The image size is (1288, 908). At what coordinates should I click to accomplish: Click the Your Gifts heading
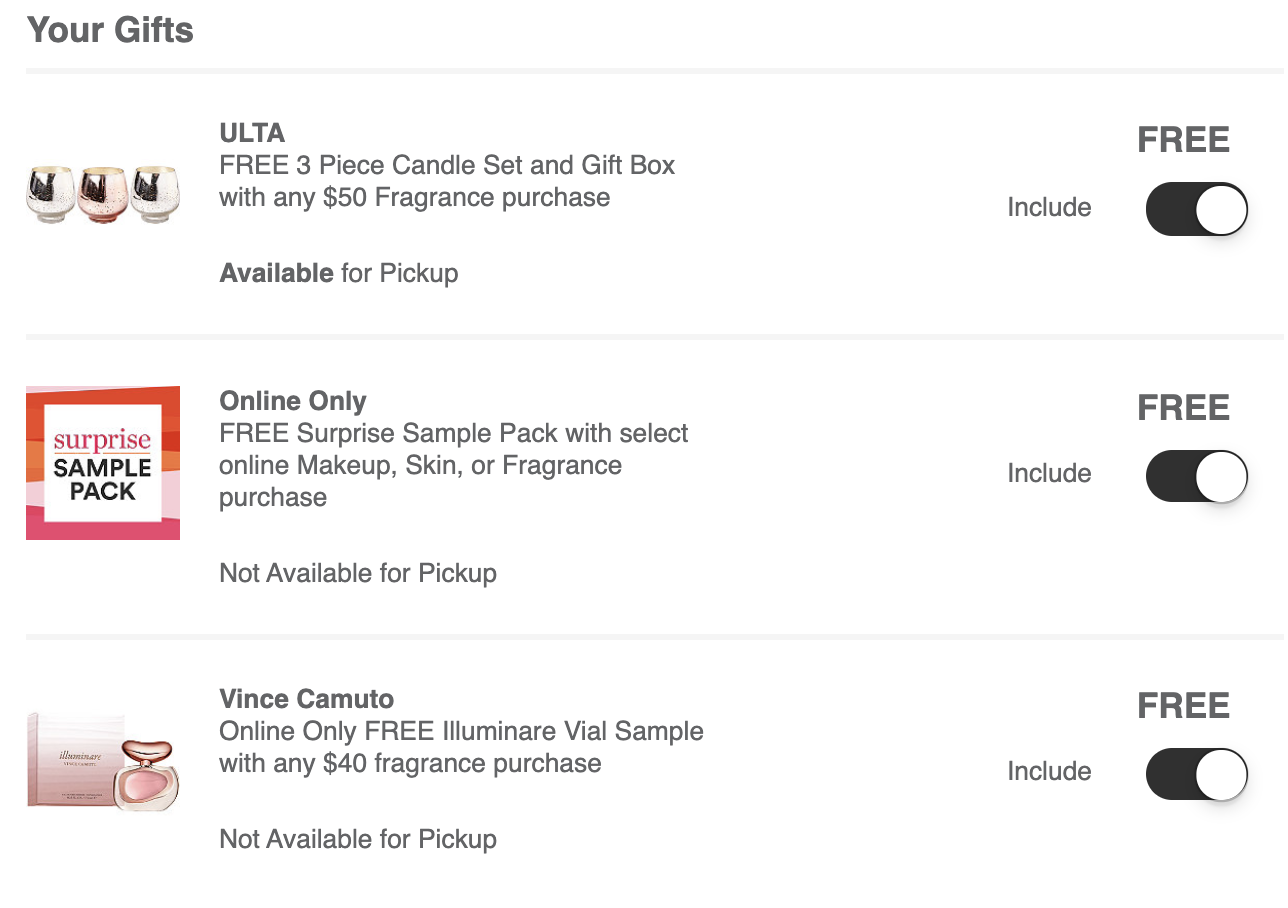coord(110,30)
